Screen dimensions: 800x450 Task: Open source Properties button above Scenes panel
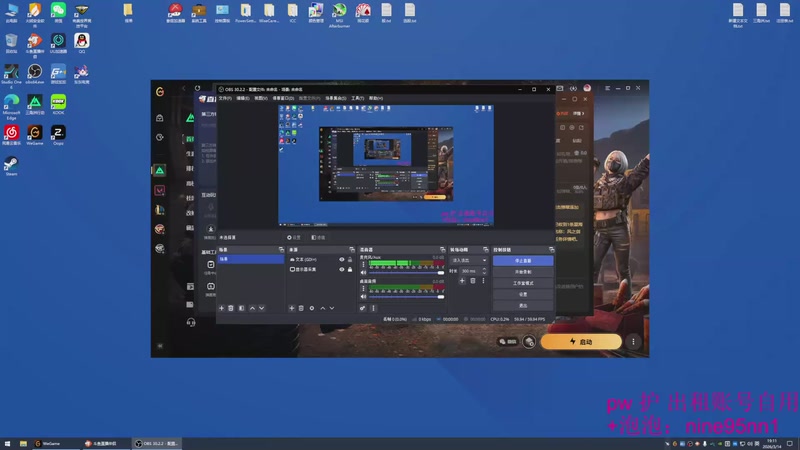point(294,238)
